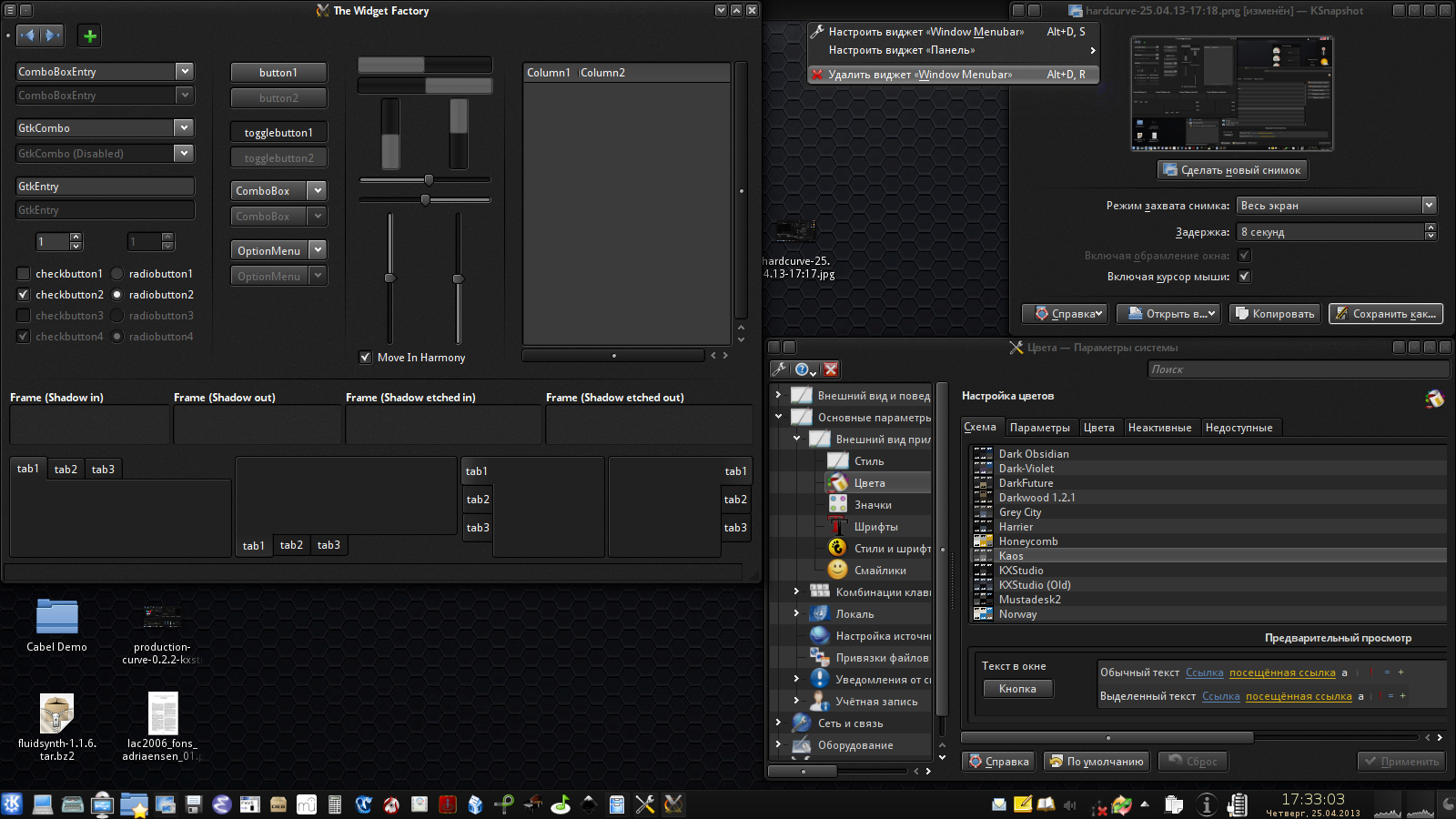The image size is (1456, 819).
Task: Click the left thin vertical slider handle
Action: tap(389, 278)
